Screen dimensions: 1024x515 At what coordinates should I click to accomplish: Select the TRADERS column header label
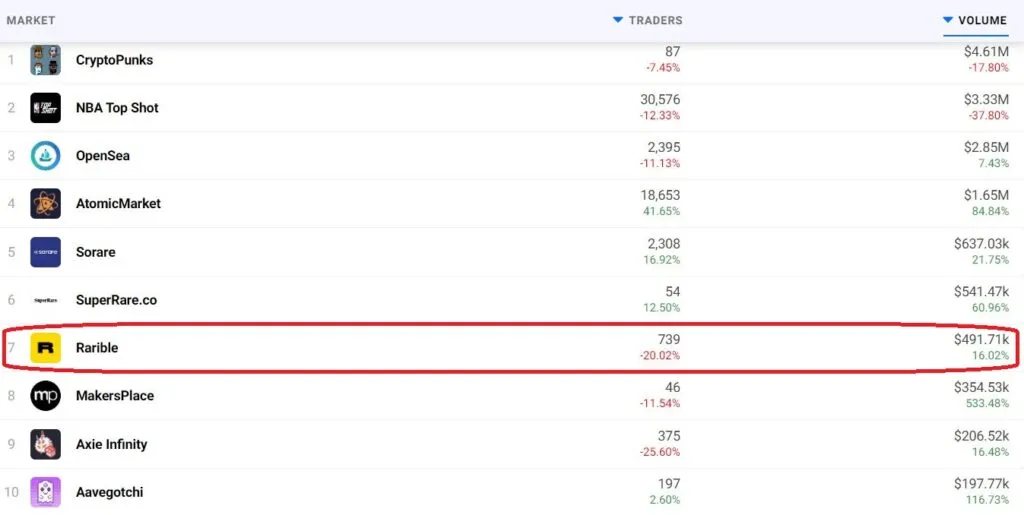[656, 20]
